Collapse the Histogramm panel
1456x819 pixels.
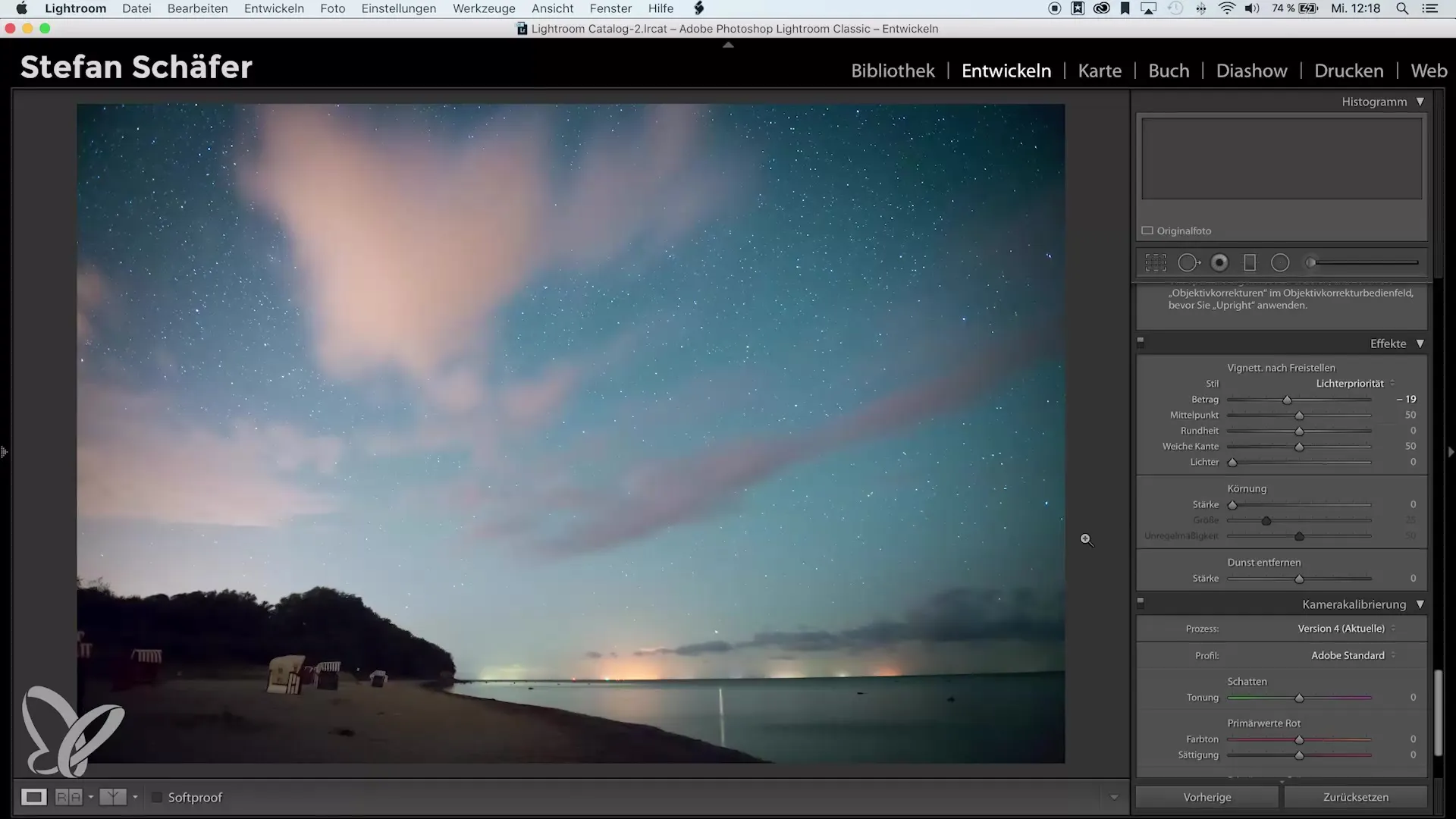click(1420, 102)
